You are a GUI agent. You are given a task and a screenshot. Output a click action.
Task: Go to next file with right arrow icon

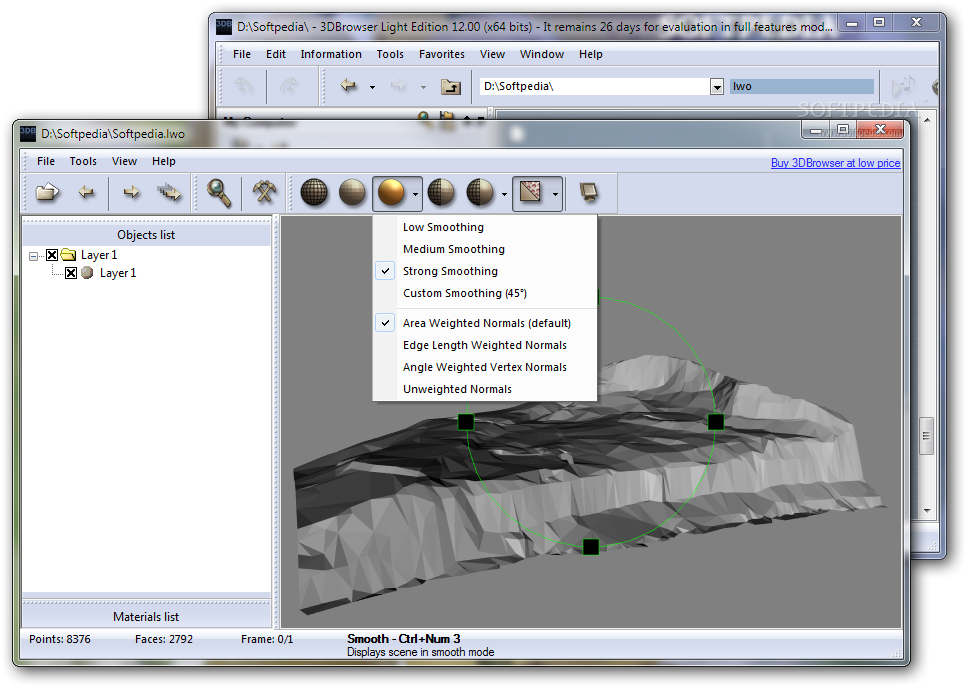131,193
